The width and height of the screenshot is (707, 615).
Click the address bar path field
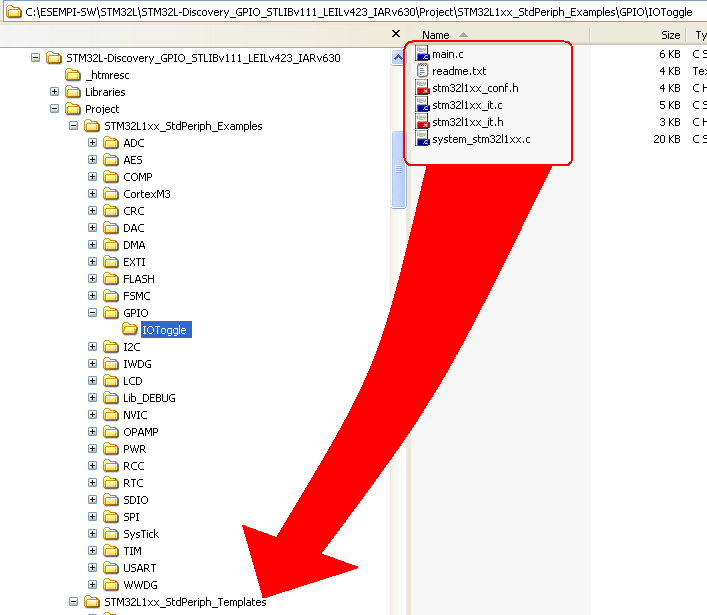354,12
